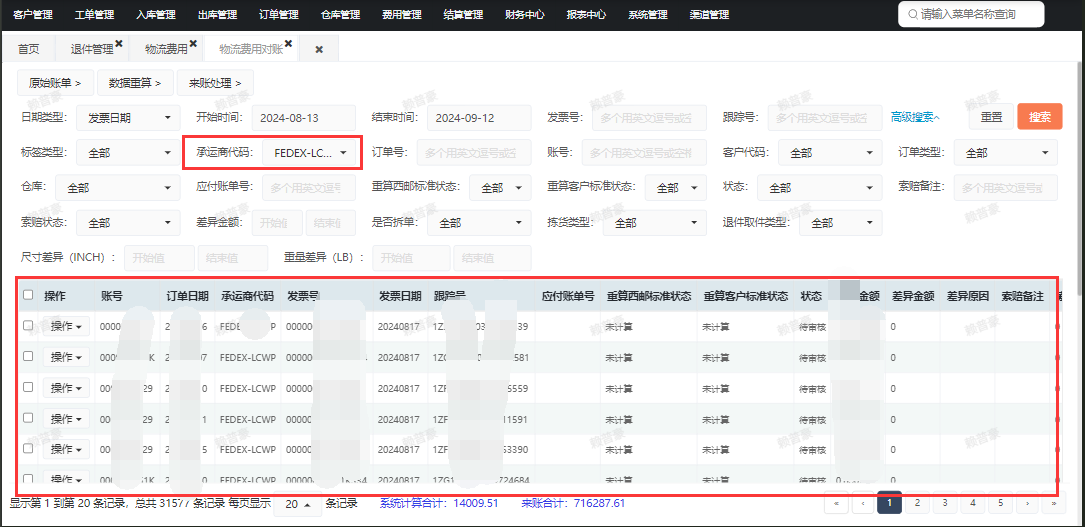This screenshot has height=527, width=1085.
Task: Open the 客户管理 menu
Action: pos(33,15)
